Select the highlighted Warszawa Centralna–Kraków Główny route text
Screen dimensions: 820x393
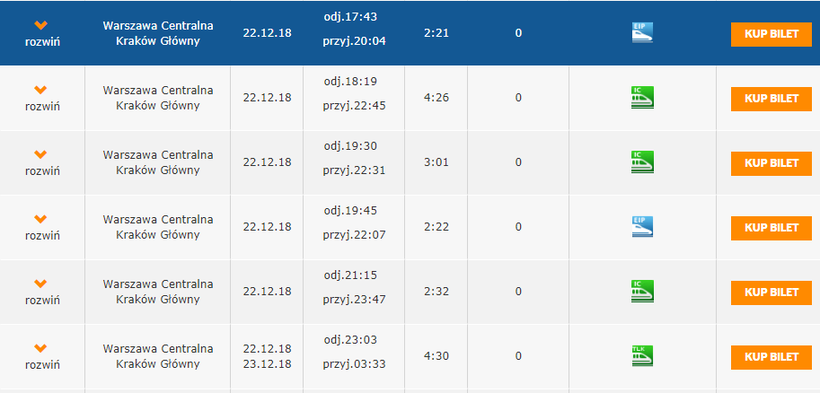coord(158,33)
